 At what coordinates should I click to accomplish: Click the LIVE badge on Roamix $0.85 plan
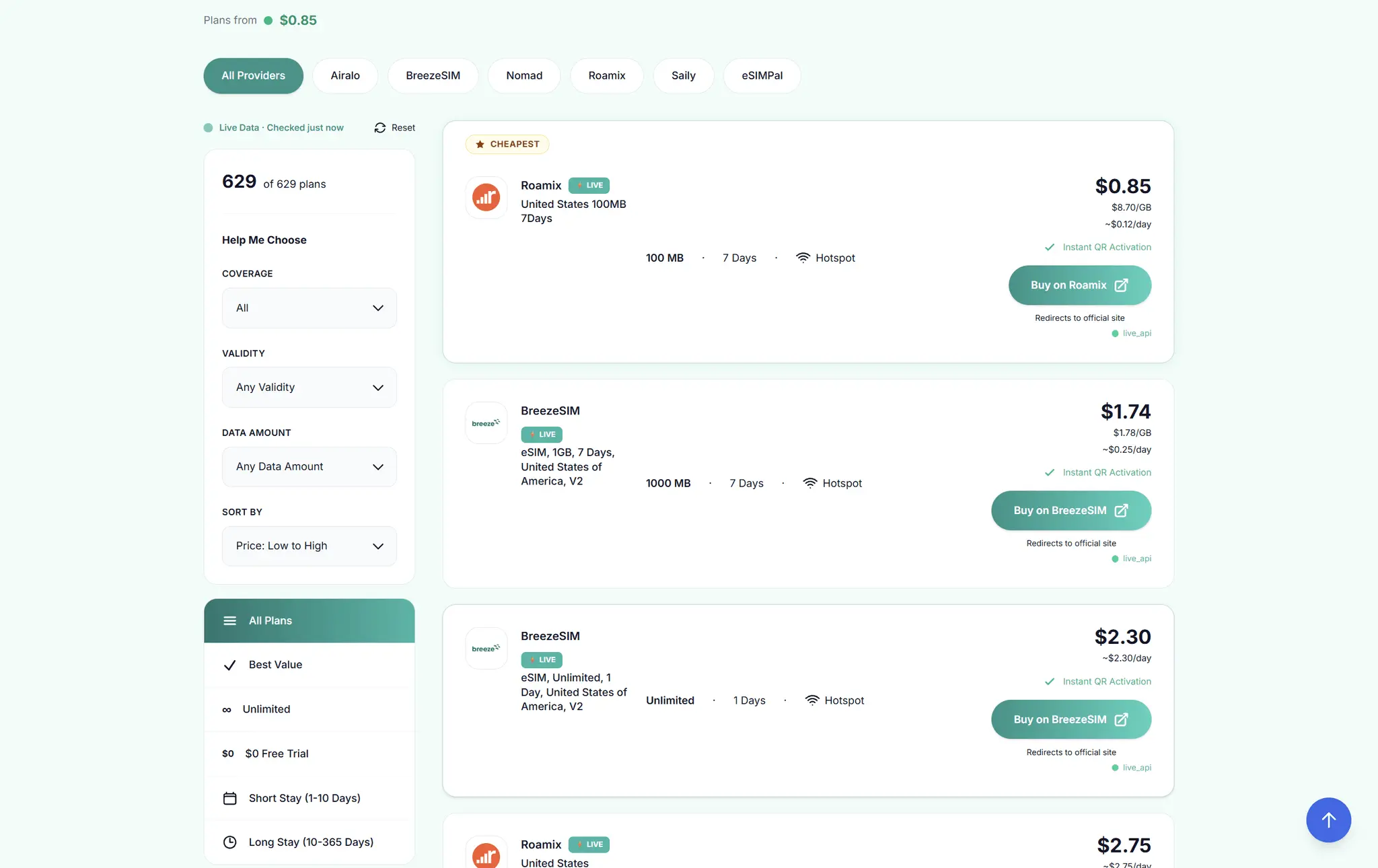point(589,186)
